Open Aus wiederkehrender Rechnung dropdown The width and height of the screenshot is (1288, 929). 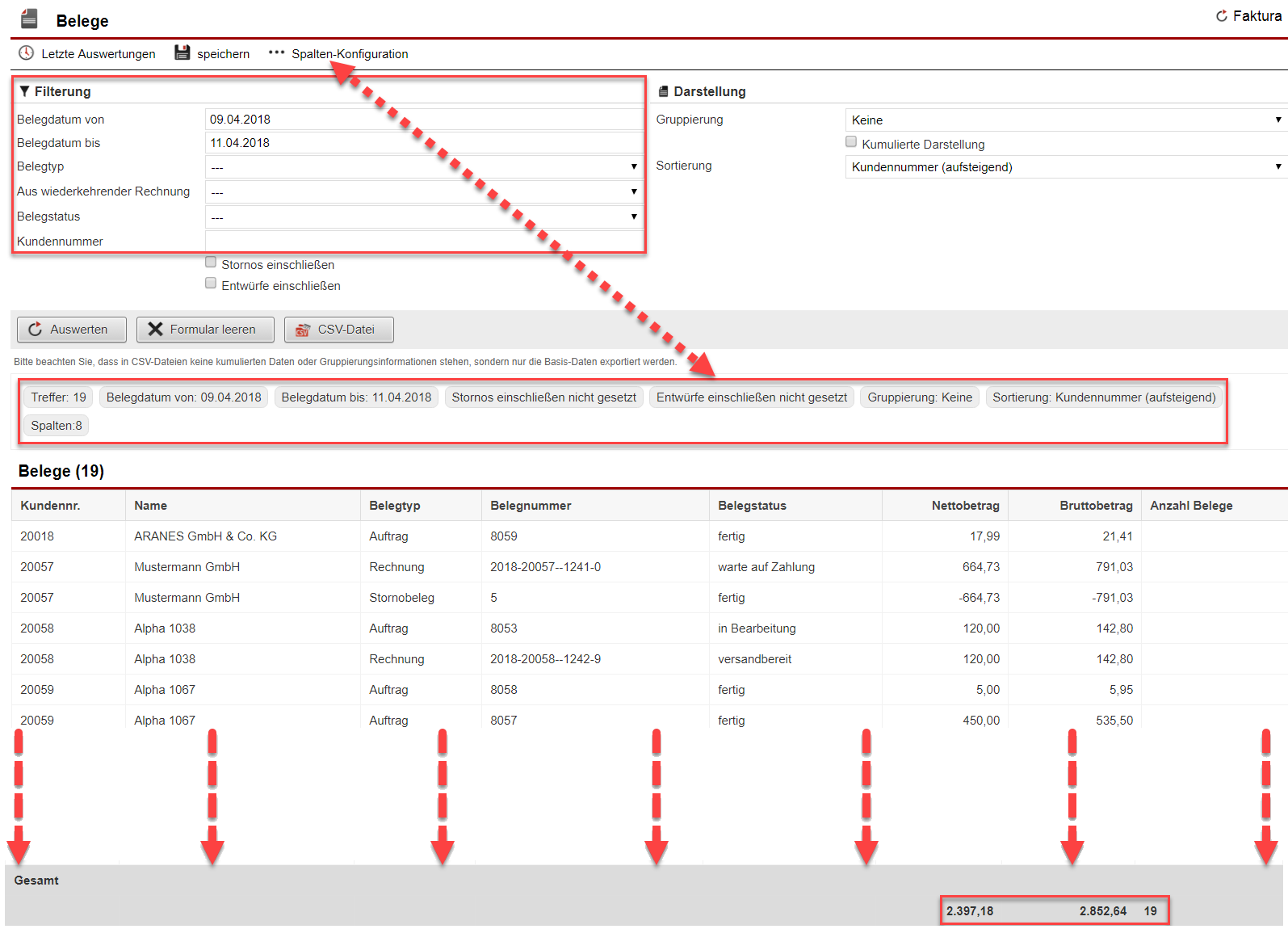click(424, 191)
